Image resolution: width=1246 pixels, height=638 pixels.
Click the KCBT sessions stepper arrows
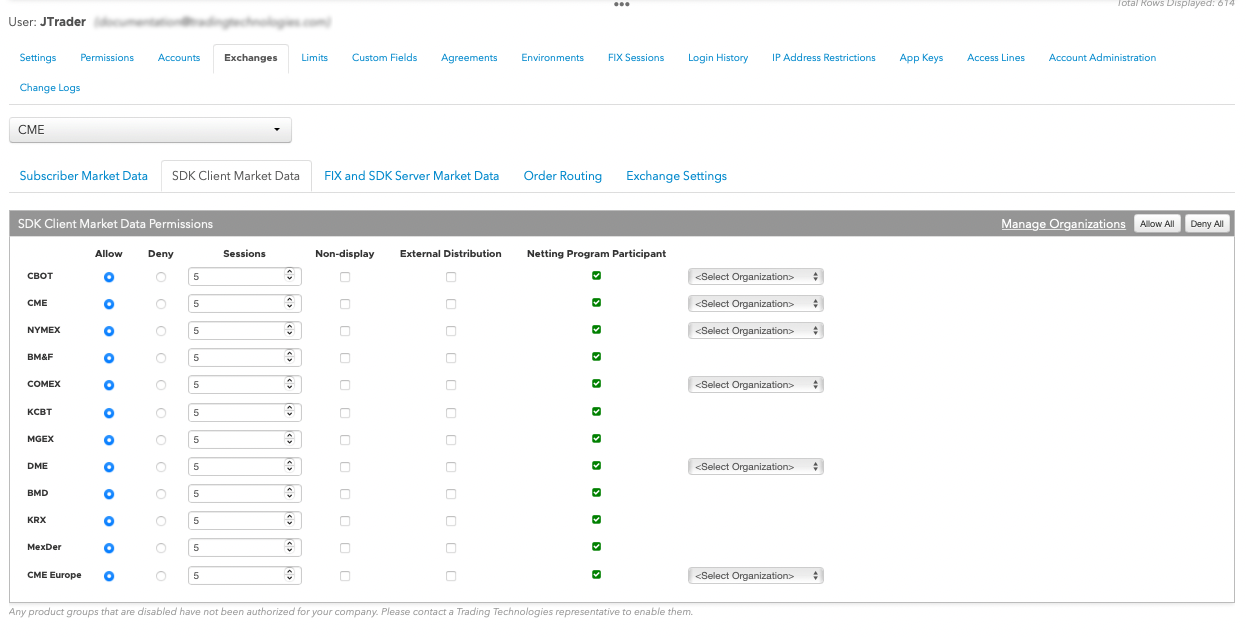[x=290, y=412]
